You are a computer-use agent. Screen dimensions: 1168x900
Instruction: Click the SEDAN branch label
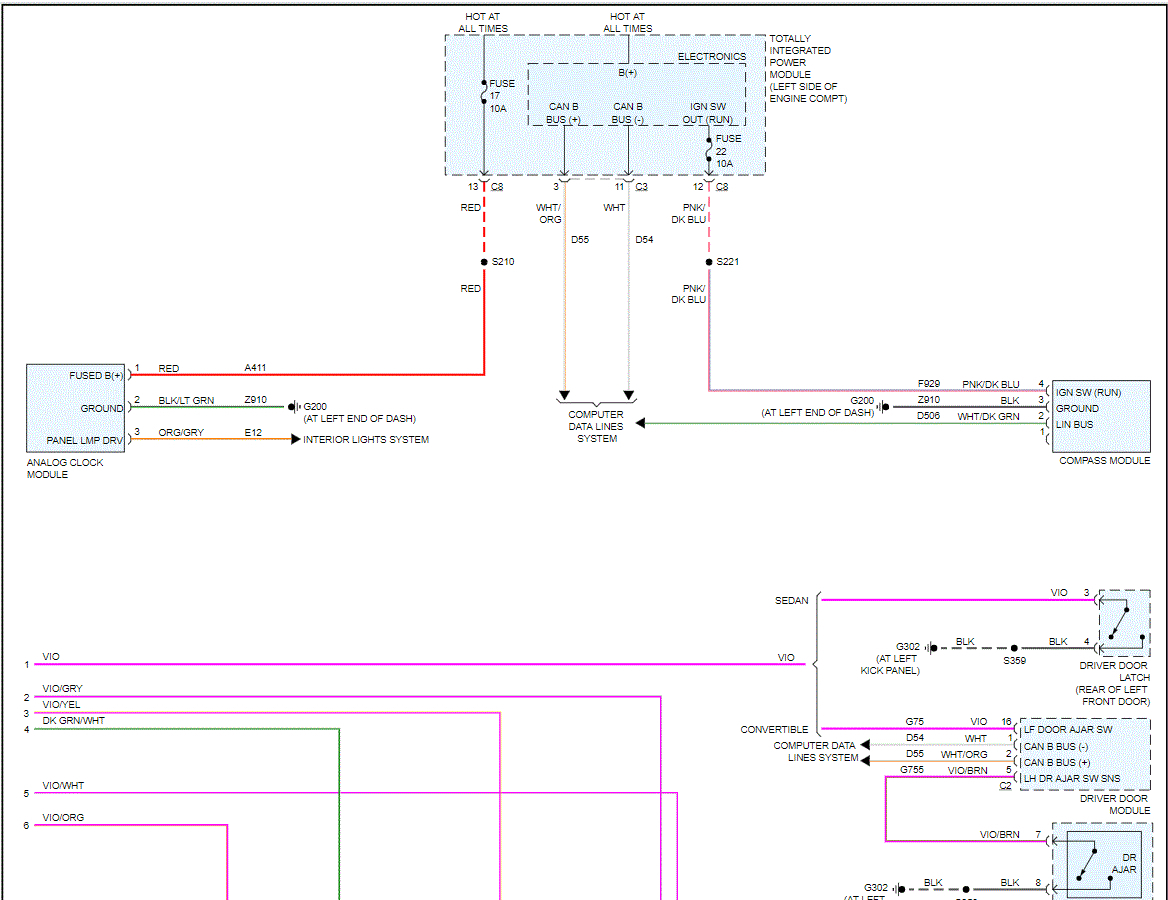(x=791, y=601)
